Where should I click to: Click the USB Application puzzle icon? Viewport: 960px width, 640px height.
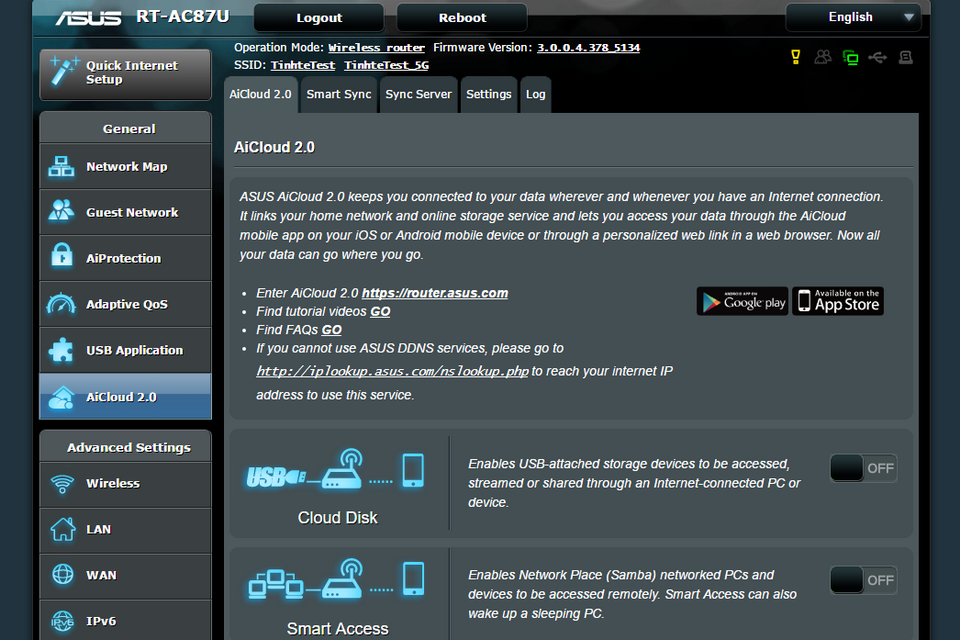[61, 350]
